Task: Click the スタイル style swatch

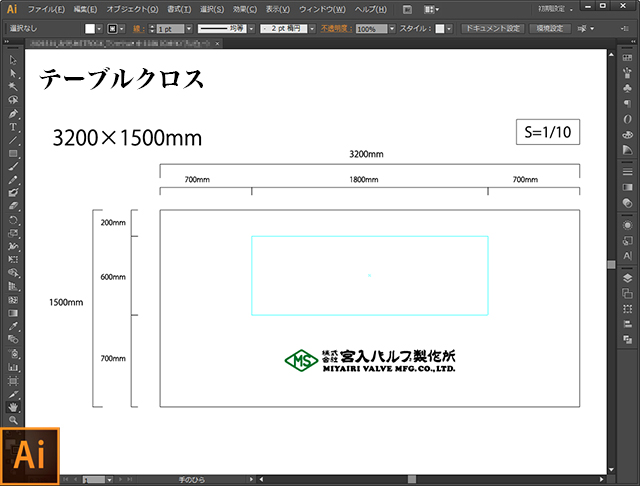Action: (x=440, y=29)
